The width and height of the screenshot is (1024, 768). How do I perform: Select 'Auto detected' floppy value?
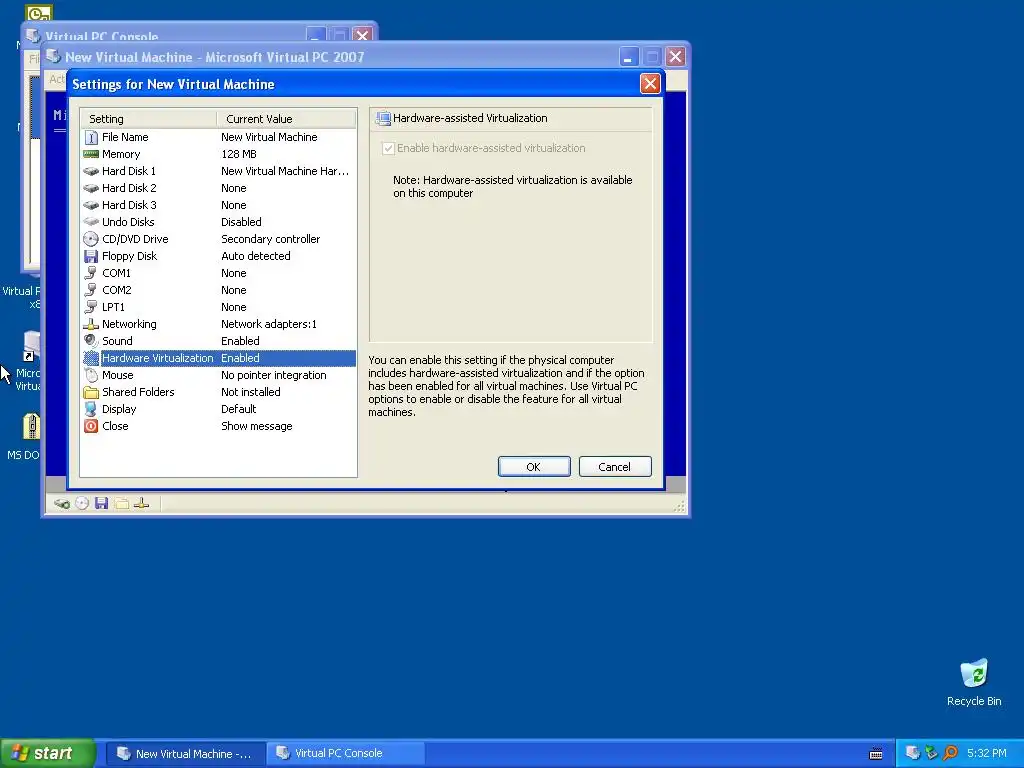pos(256,256)
